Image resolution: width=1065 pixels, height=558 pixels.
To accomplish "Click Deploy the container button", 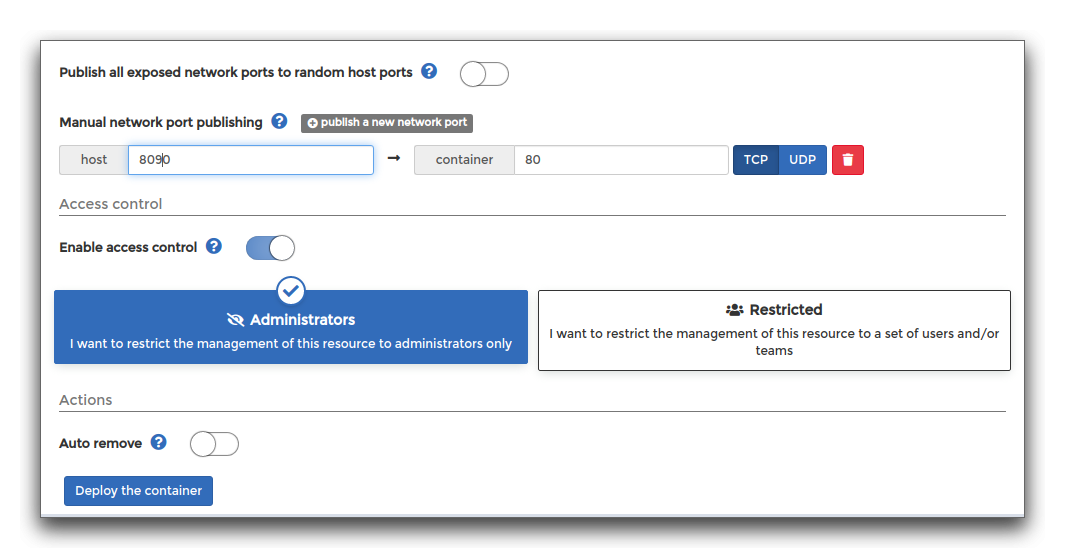I will [x=139, y=491].
